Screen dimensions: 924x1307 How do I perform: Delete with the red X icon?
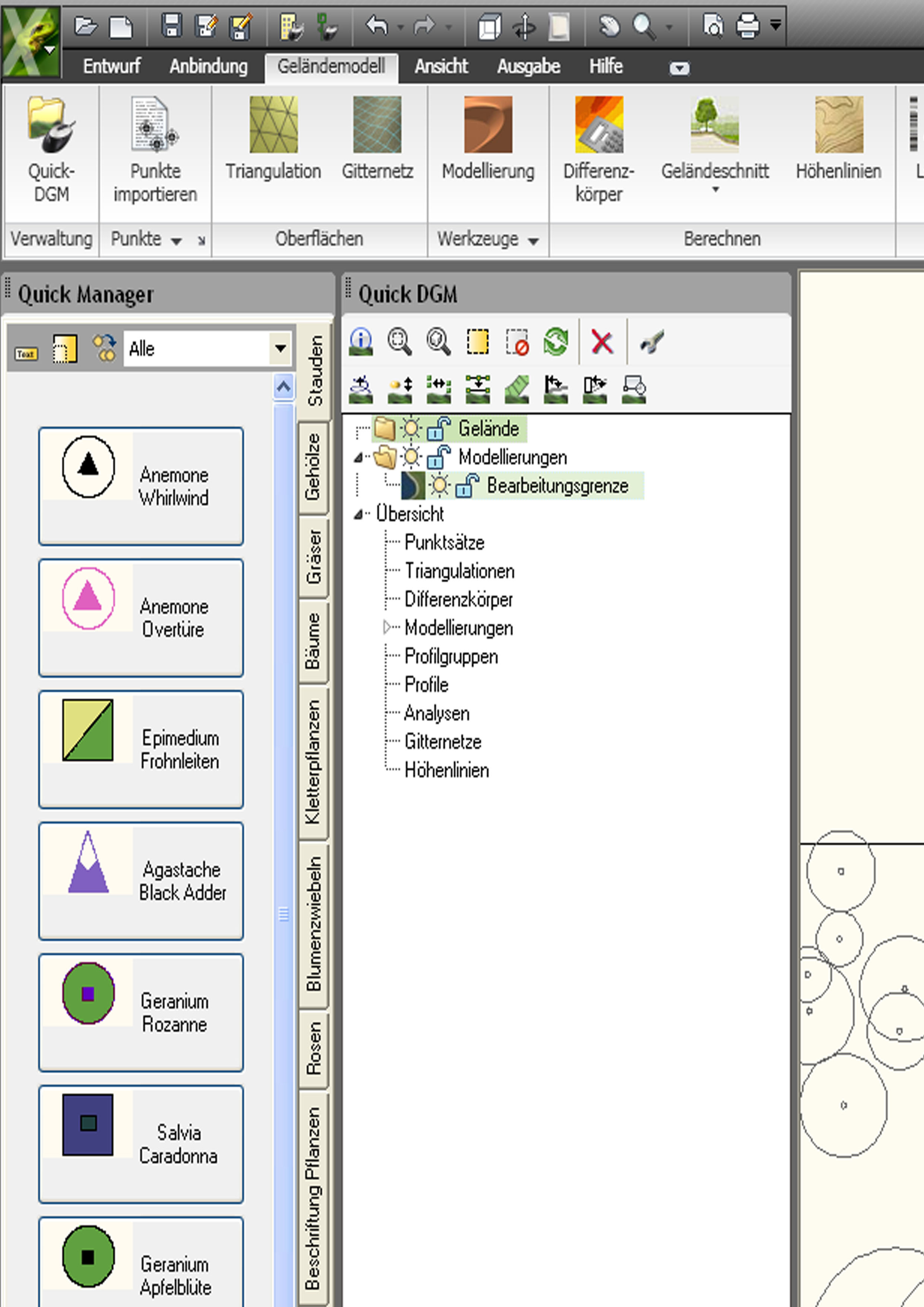(x=602, y=342)
